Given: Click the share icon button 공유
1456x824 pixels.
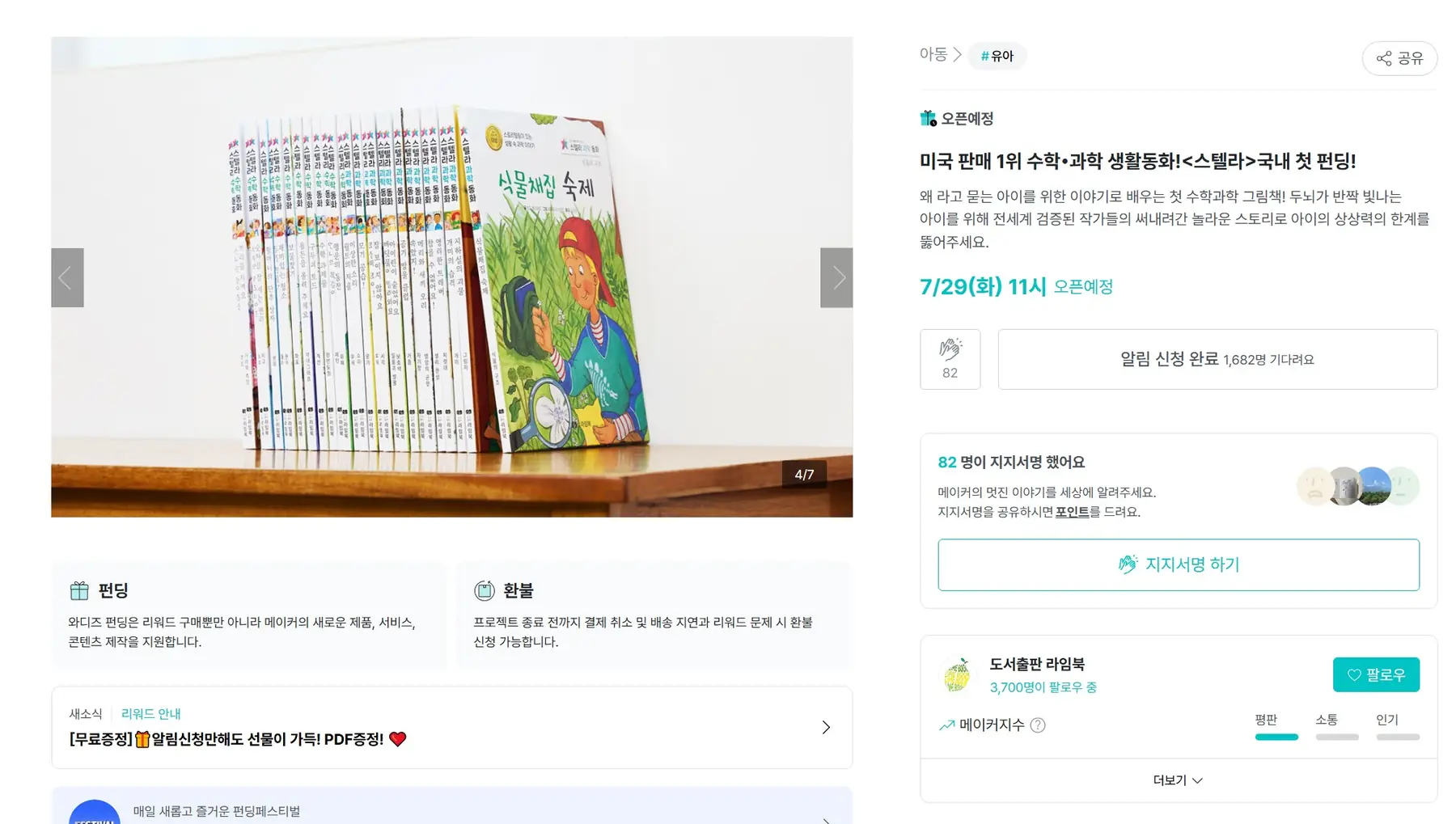Looking at the screenshot, I should click(1399, 58).
